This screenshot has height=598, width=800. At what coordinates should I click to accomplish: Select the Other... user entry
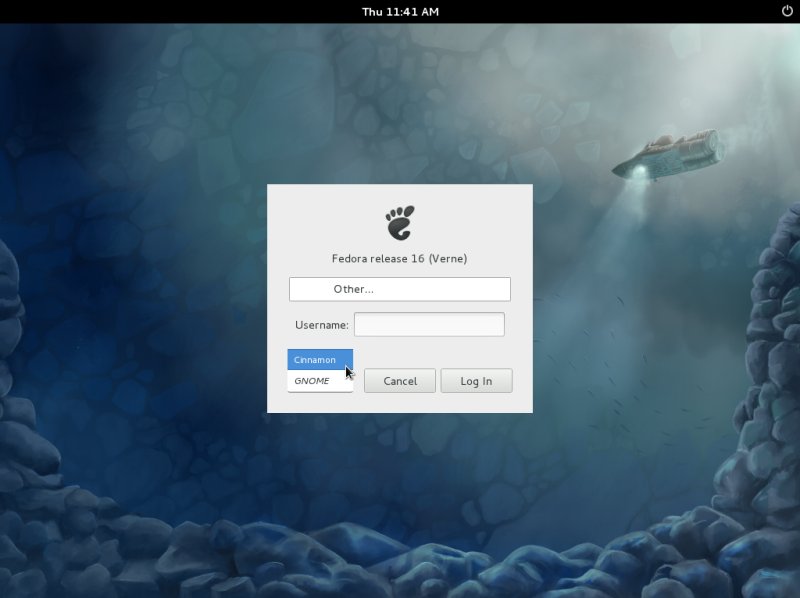(399, 289)
